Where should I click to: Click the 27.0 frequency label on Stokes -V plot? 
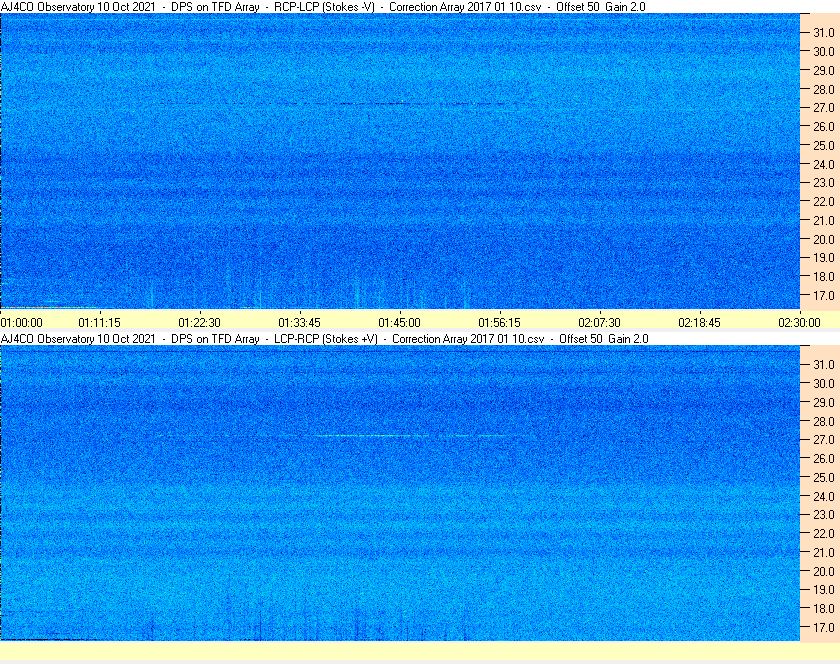pyautogui.click(x=824, y=108)
